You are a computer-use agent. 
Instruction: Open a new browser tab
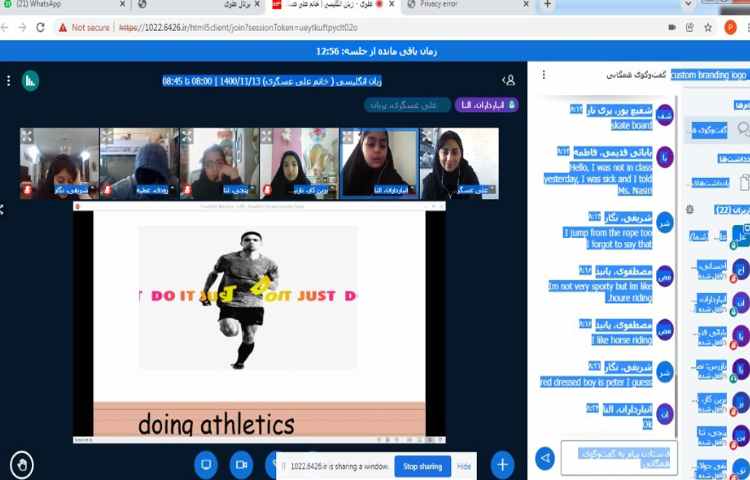(547, 5)
